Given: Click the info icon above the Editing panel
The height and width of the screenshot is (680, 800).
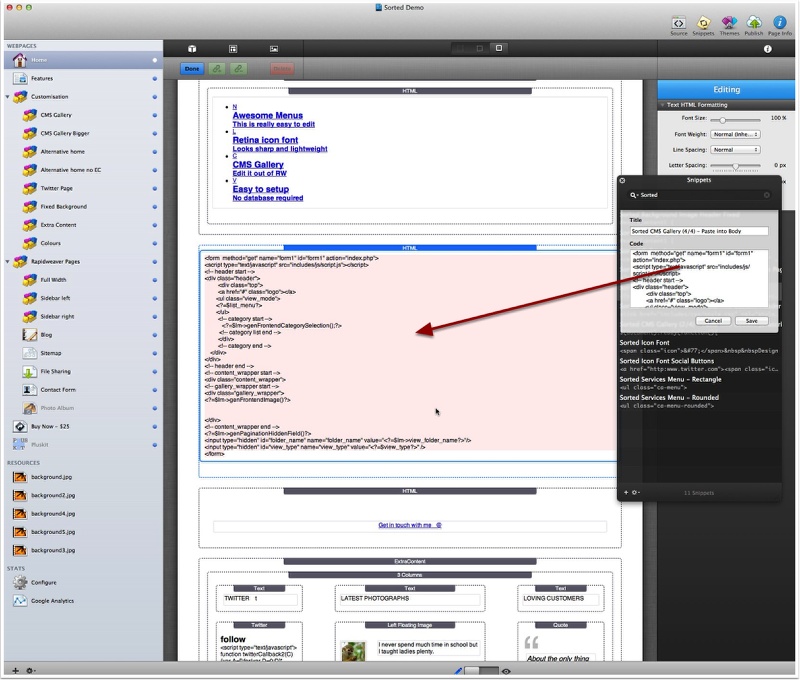Looking at the screenshot, I should pos(767,49).
